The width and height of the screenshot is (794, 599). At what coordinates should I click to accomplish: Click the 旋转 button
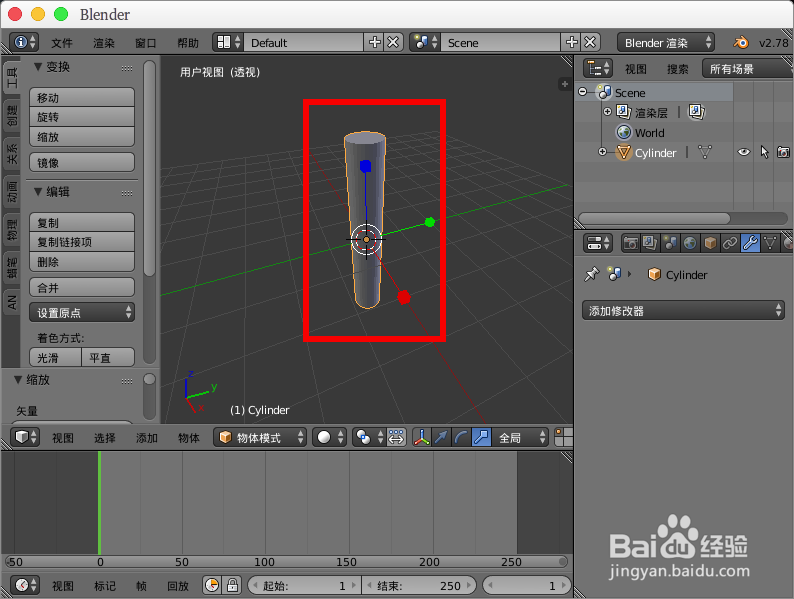pyautogui.click(x=82, y=117)
